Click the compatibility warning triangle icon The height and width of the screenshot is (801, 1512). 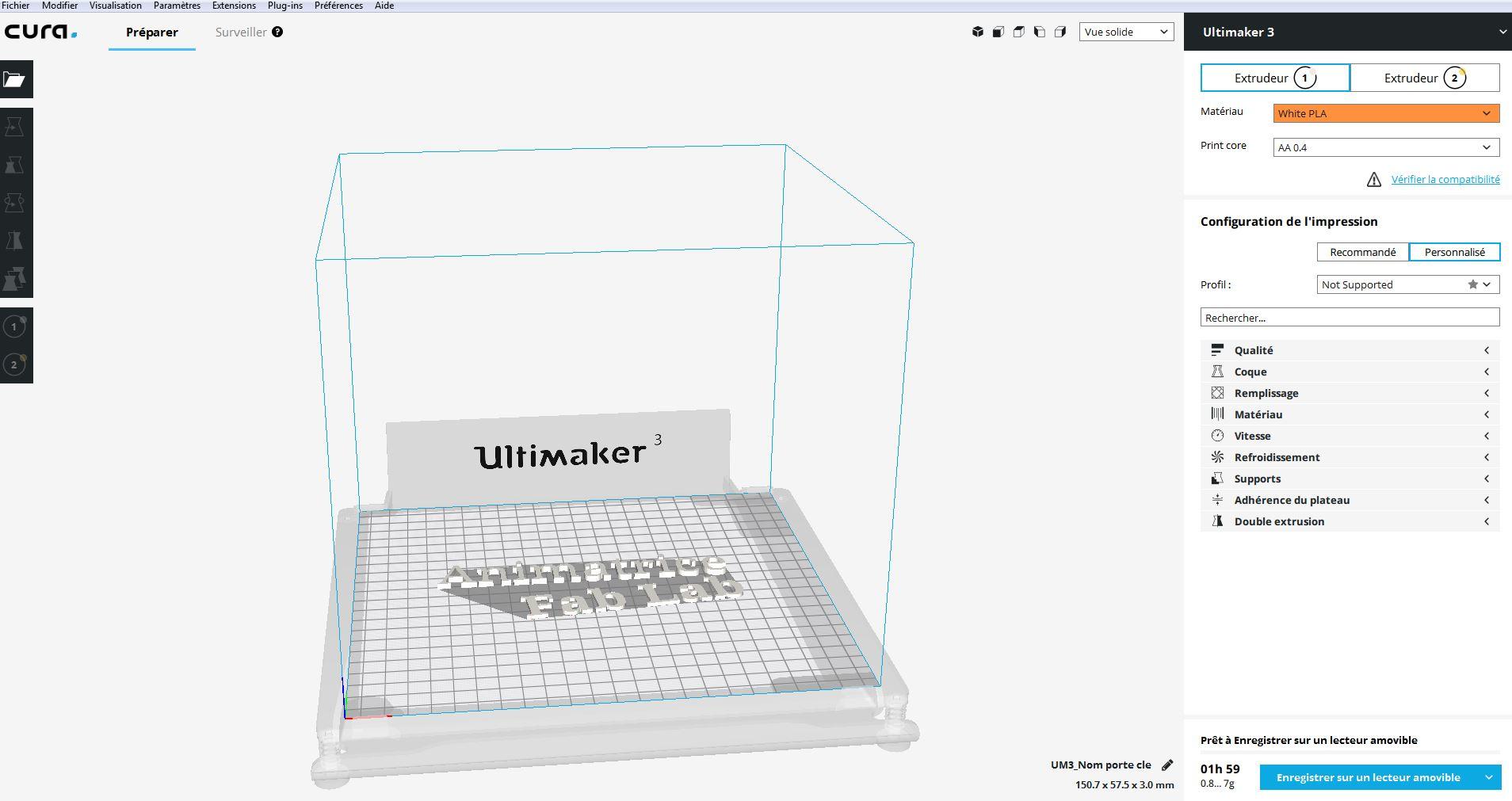(1374, 180)
